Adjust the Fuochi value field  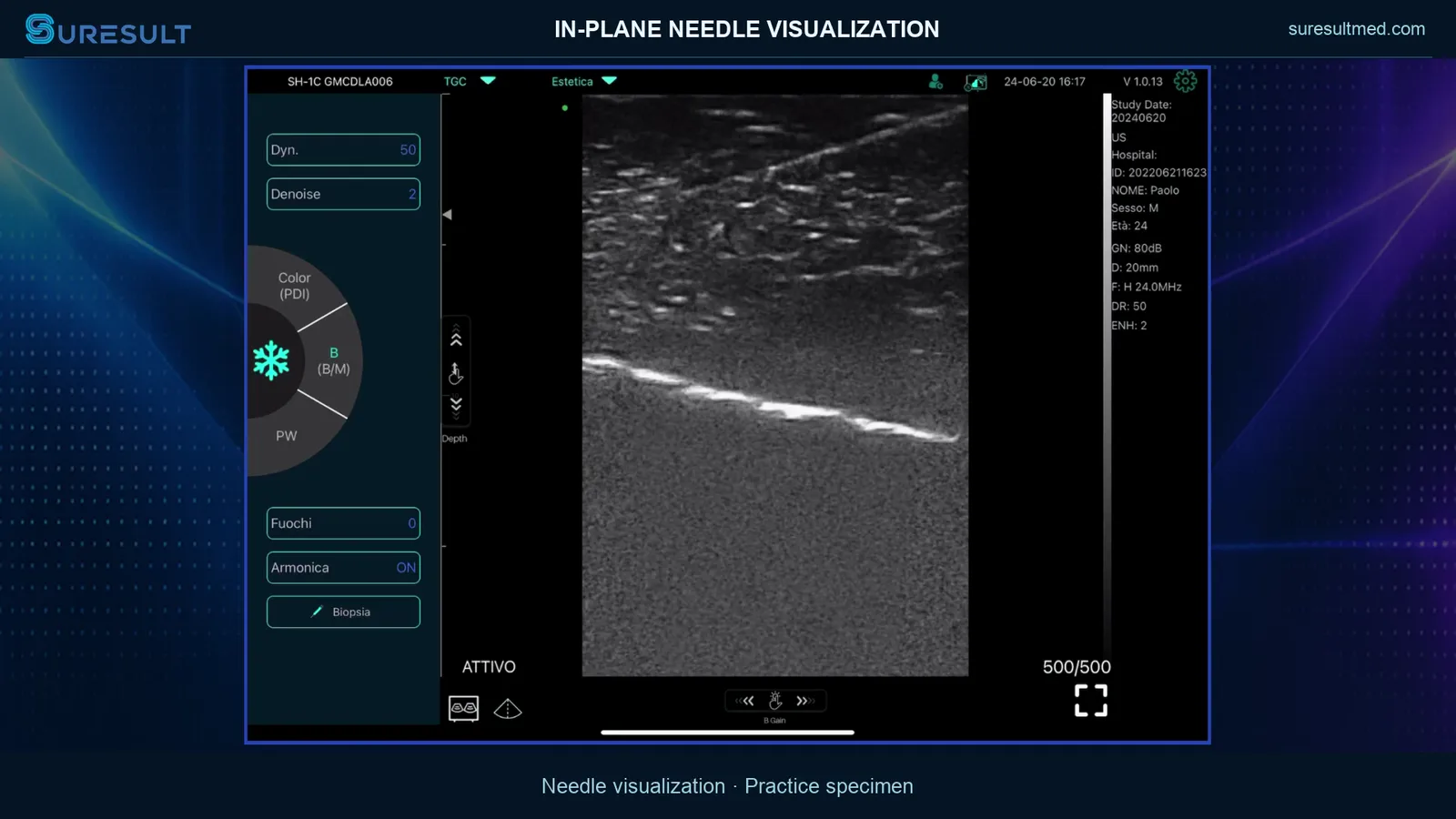click(x=343, y=523)
